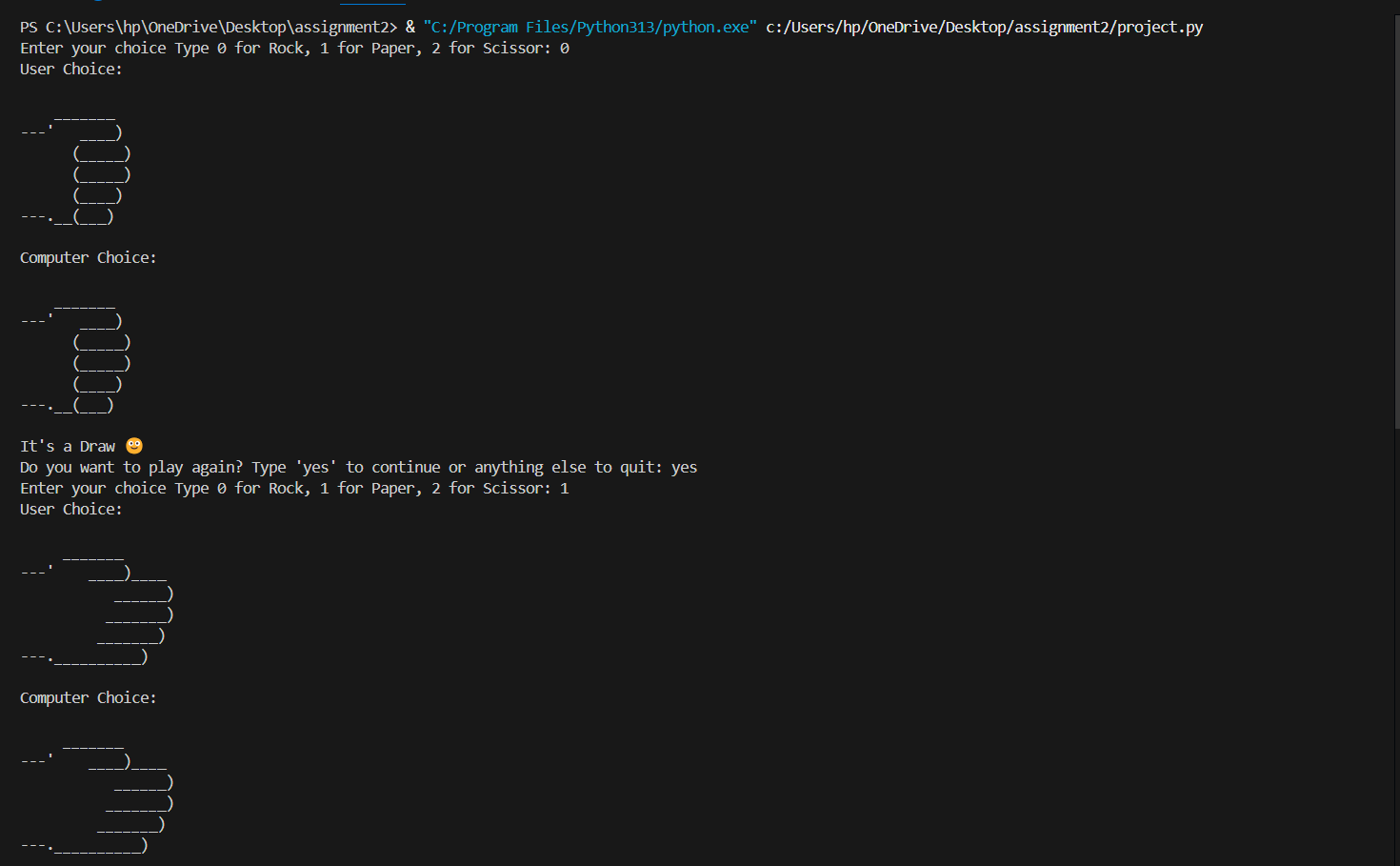Open the python.exe path link in terminal

[x=590, y=27]
